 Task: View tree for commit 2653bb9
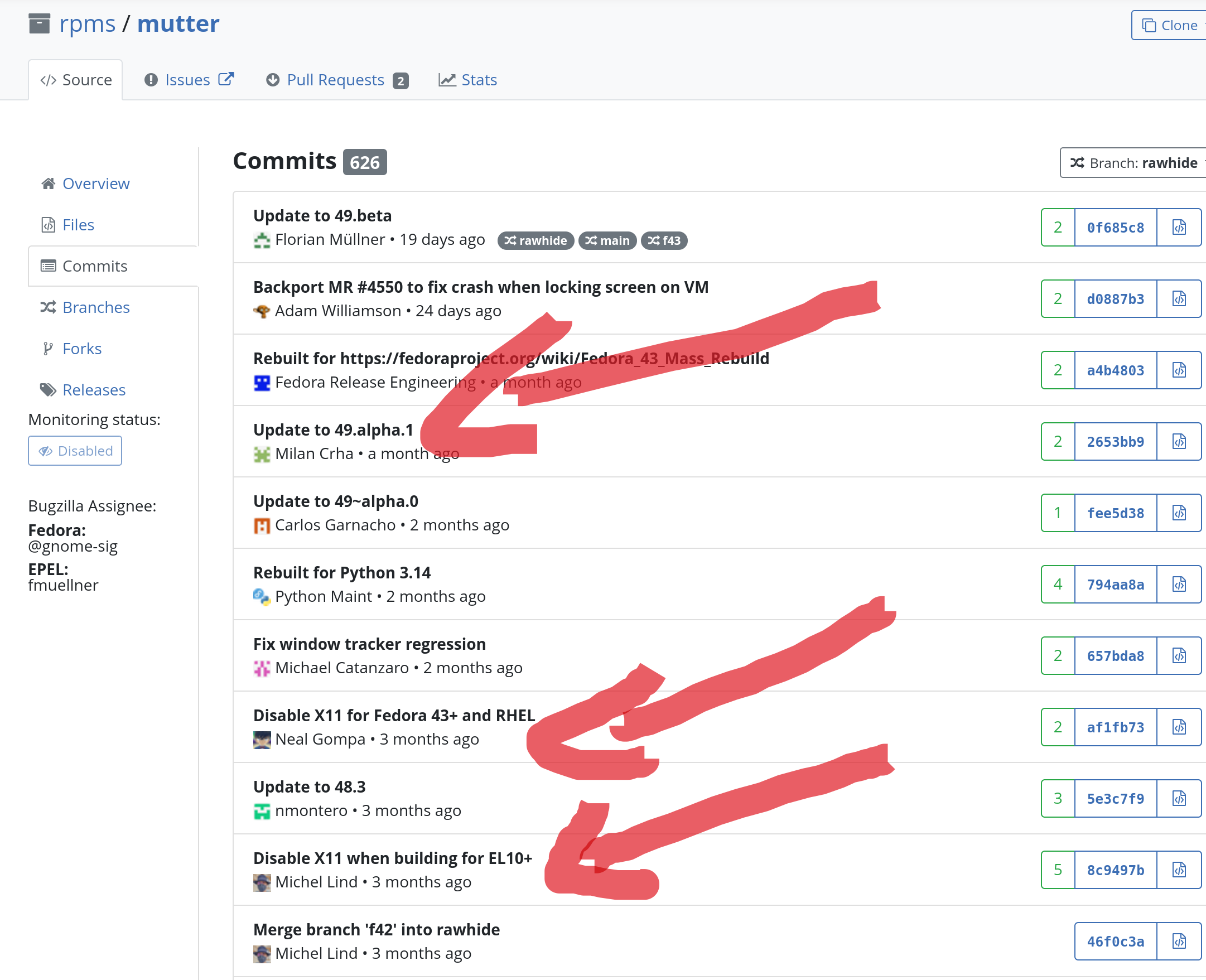[1179, 441]
